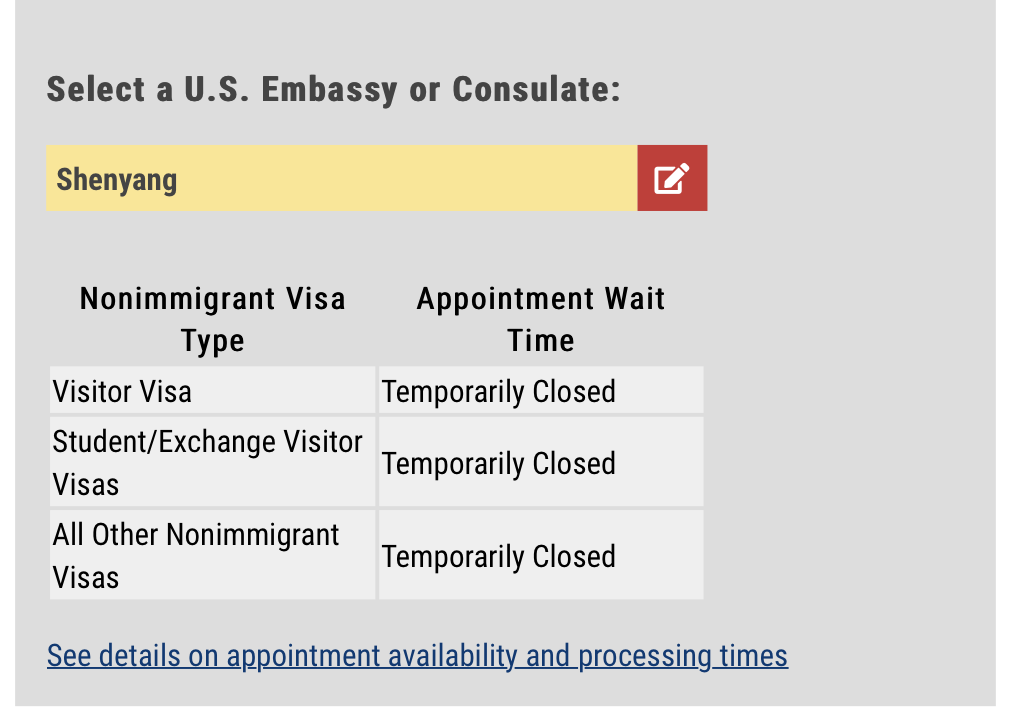This screenshot has height=720, width=1010.
Task: Select the All Other Nonimmigrant Visas label
Action: tap(196, 555)
